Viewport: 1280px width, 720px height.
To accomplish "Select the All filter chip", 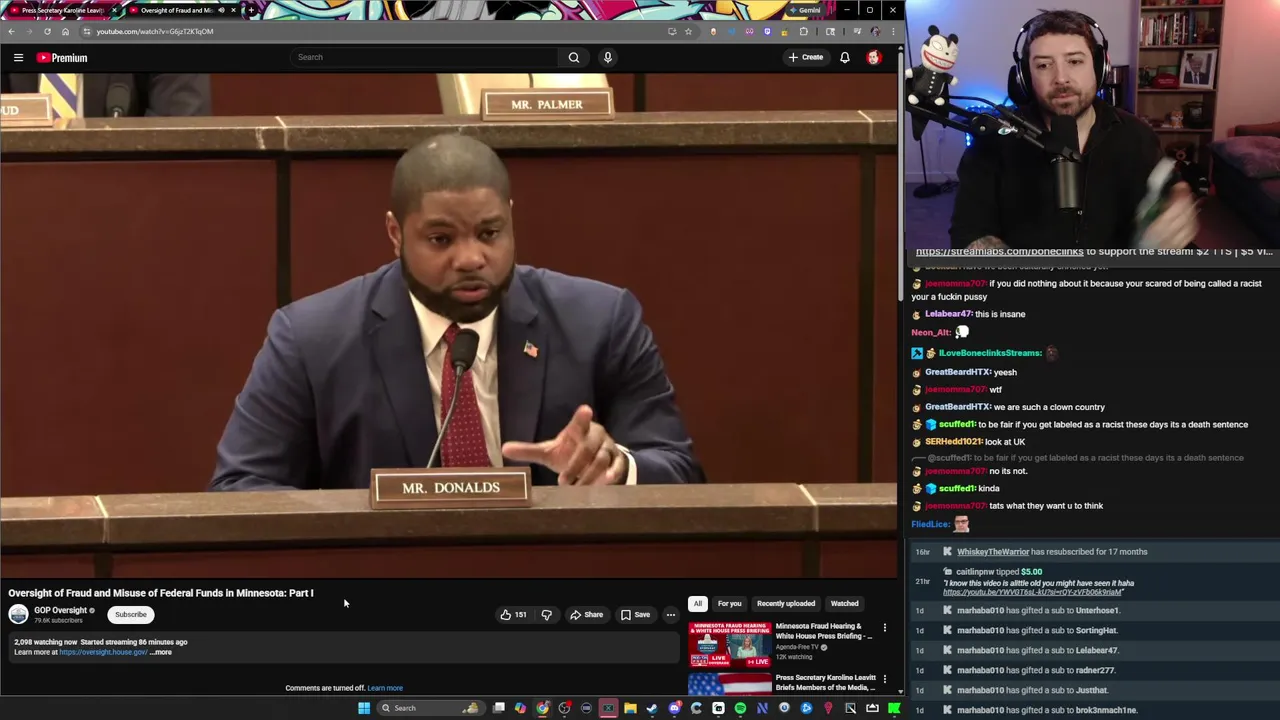I will coord(697,603).
